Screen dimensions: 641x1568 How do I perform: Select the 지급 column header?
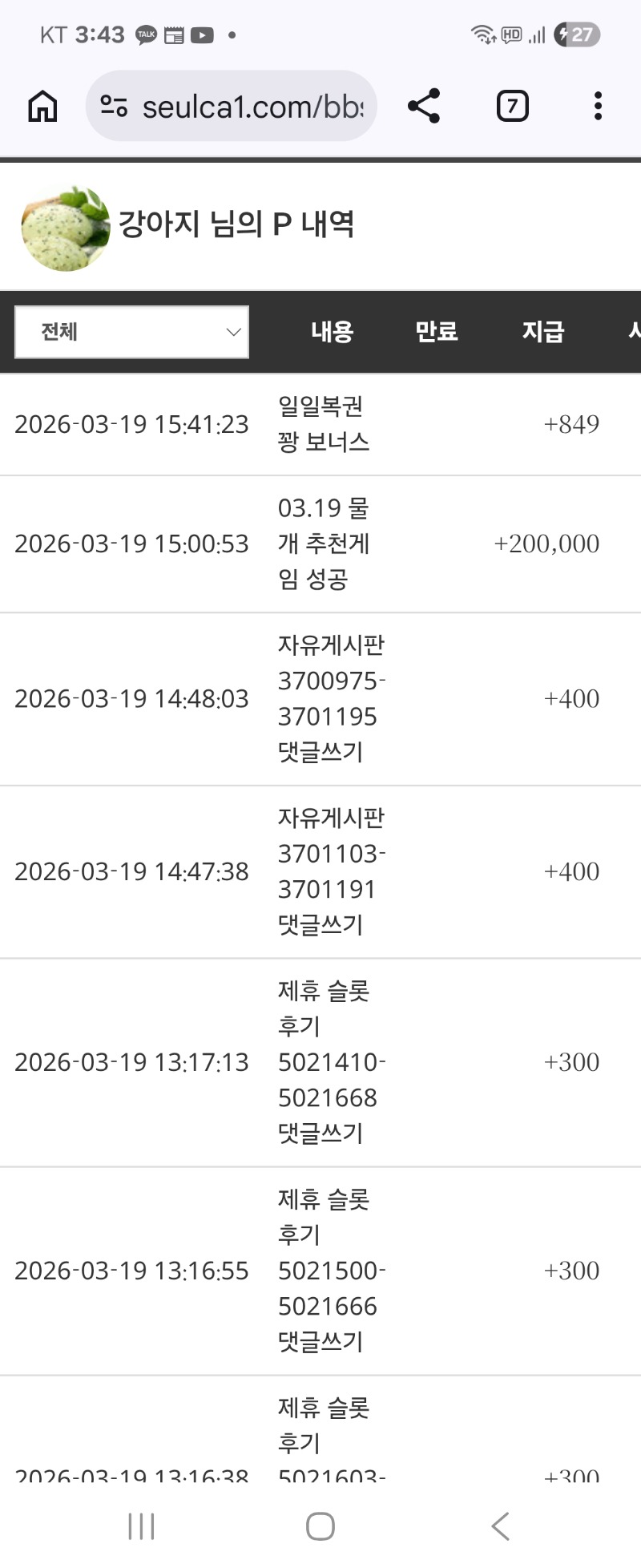click(543, 332)
